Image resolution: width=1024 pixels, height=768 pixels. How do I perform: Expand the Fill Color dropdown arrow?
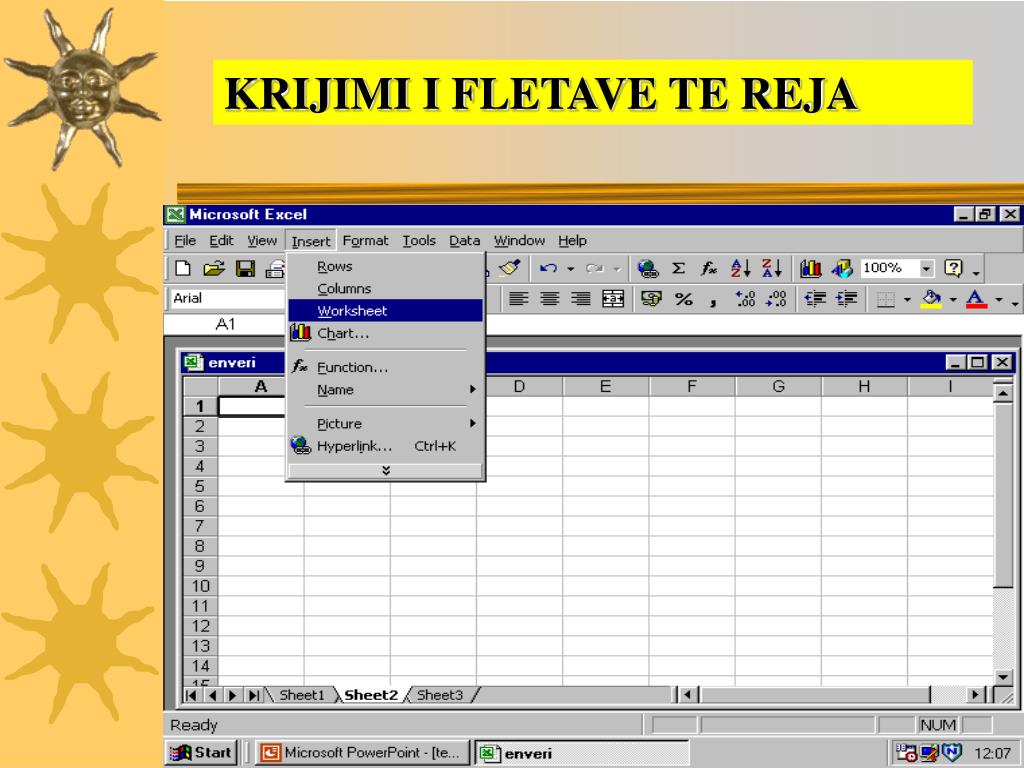click(953, 300)
